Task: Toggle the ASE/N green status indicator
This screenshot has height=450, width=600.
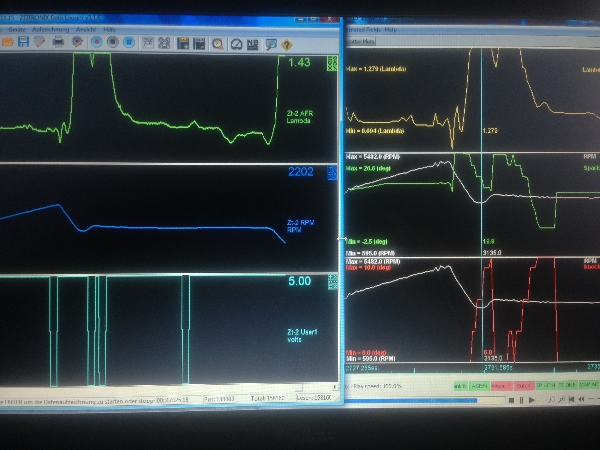Action: point(479,386)
